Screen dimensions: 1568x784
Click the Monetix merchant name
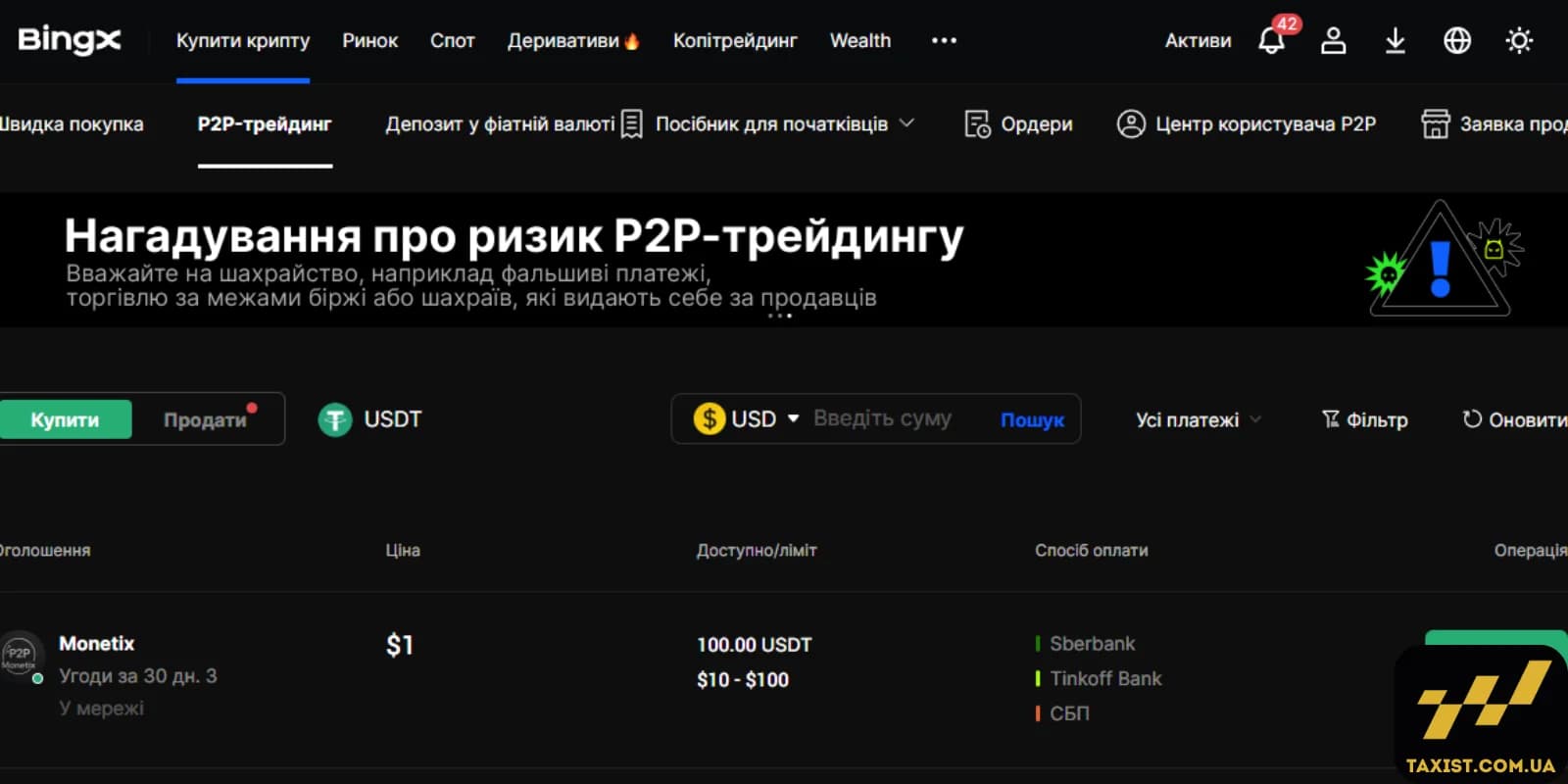96,644
